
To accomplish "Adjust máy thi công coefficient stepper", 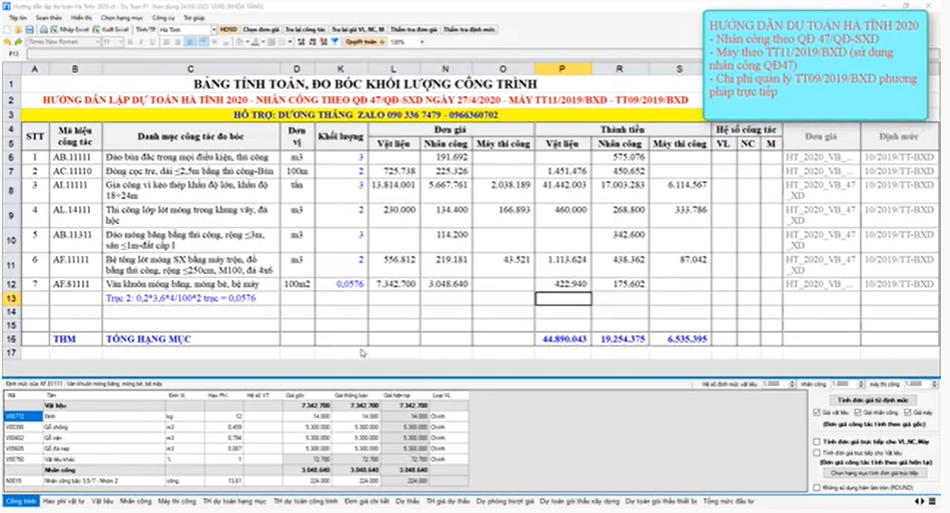I will click(x=935, y=384).
